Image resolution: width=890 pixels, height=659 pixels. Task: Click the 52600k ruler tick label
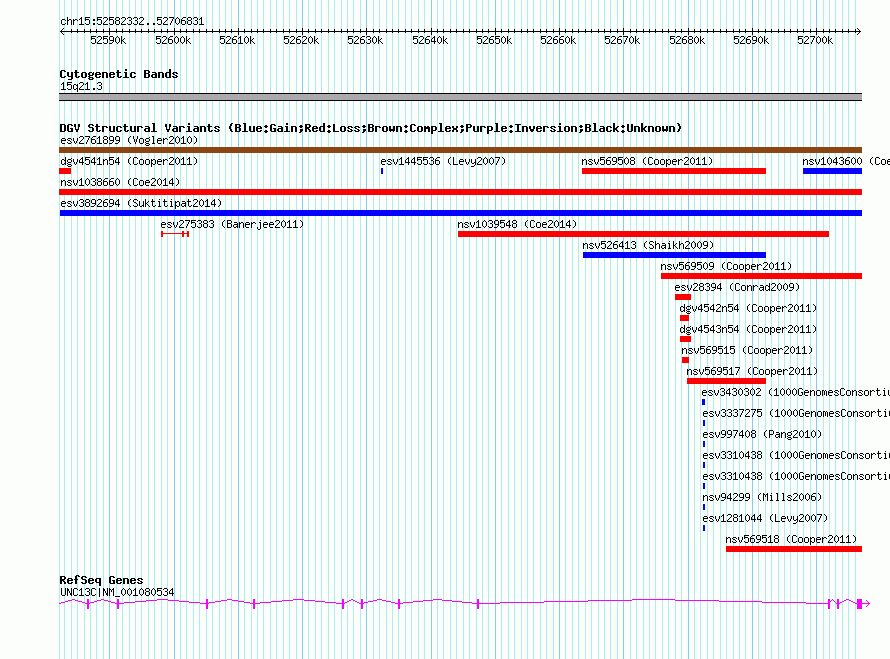[173, 40]
